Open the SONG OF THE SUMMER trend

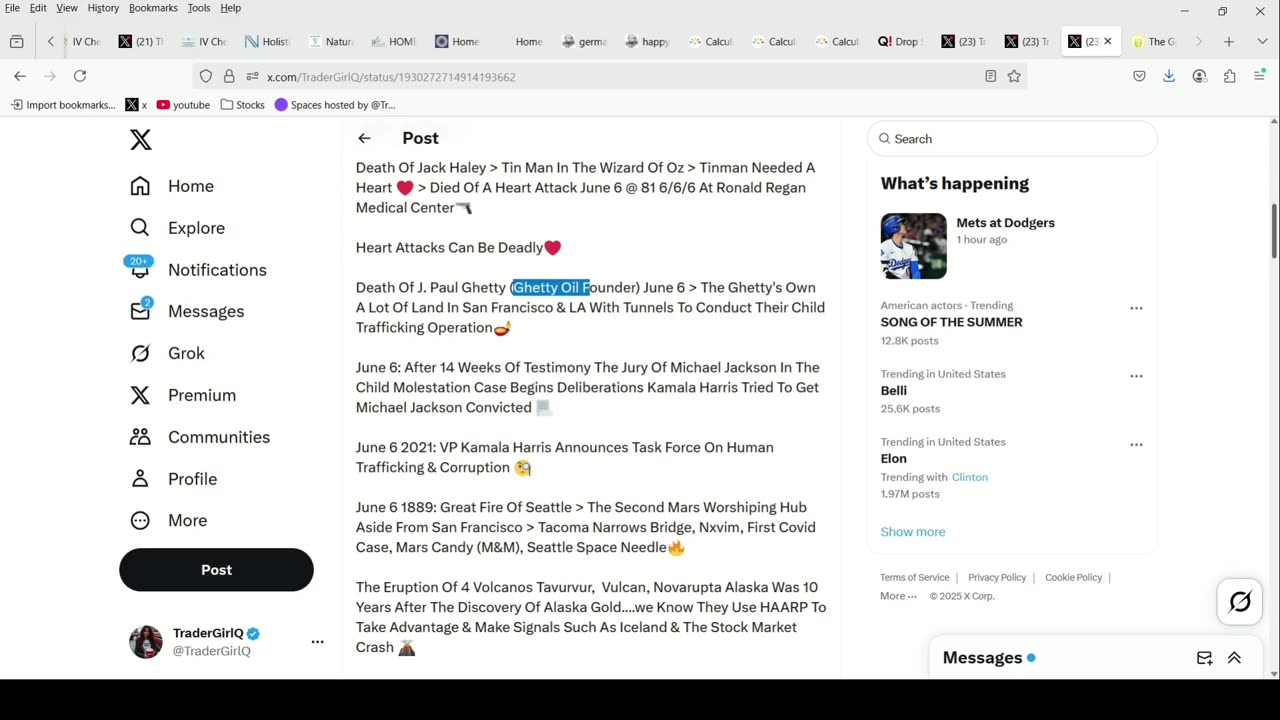[x=951, y=322]
